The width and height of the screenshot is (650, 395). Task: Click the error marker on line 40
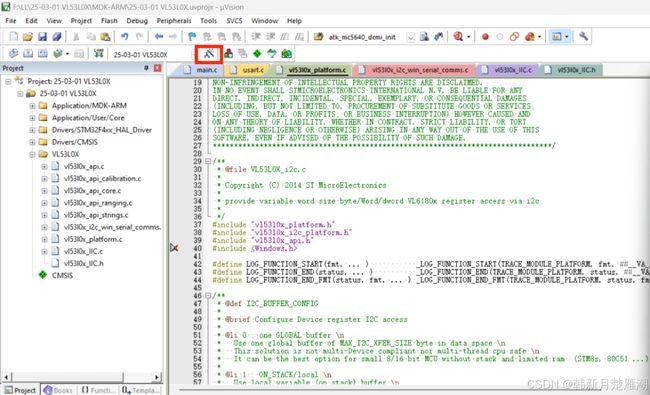pos(174,248)
